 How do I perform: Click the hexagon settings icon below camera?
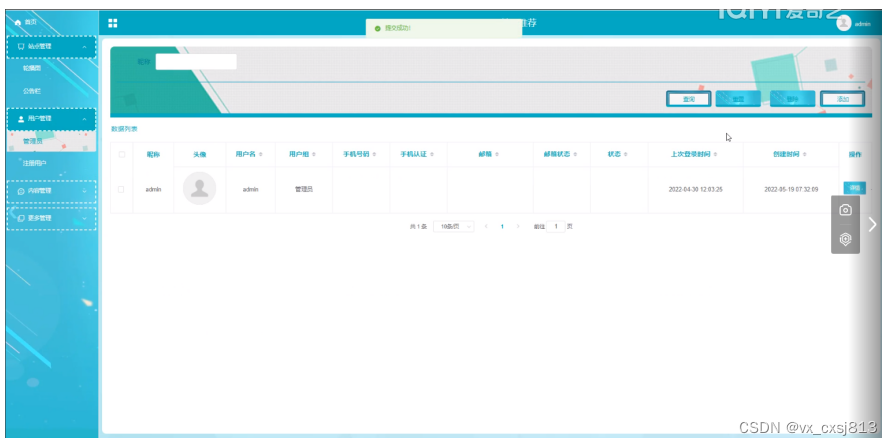pos(845,240)
